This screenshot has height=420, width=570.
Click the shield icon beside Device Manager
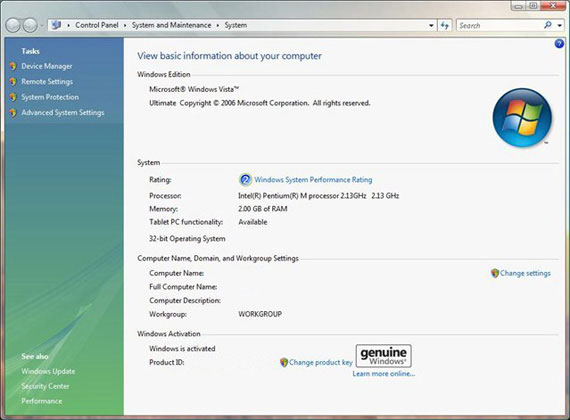(x=13, y=66)
